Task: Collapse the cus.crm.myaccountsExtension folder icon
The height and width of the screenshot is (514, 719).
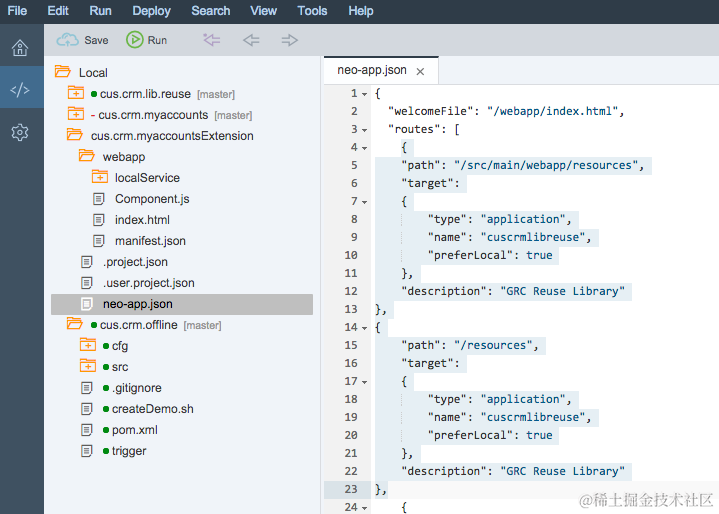Action: (x=75, y=135)
